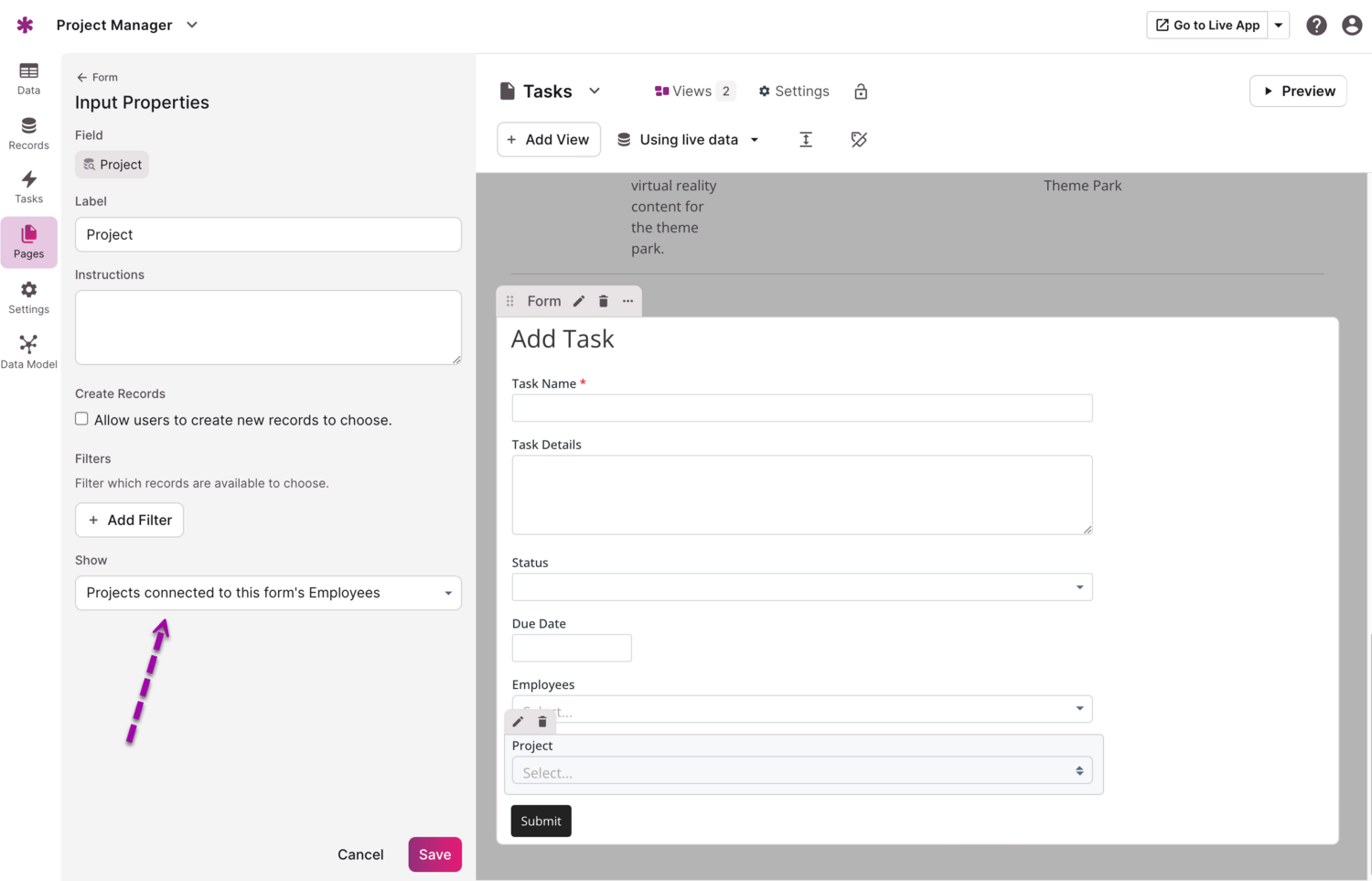Click the Instructions text area
Viewport: 1372px width, 881px height.
click(267, 327)
